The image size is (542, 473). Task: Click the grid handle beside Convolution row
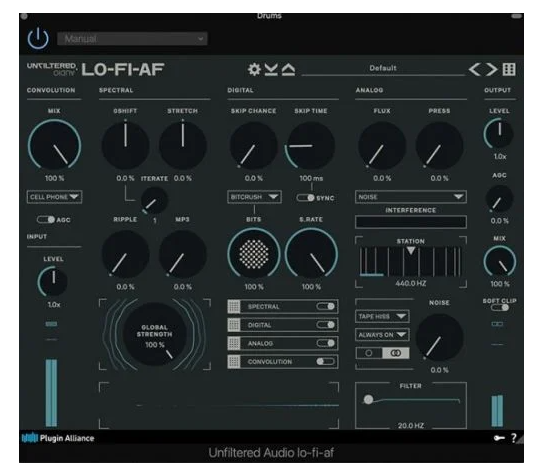(234, 362)
